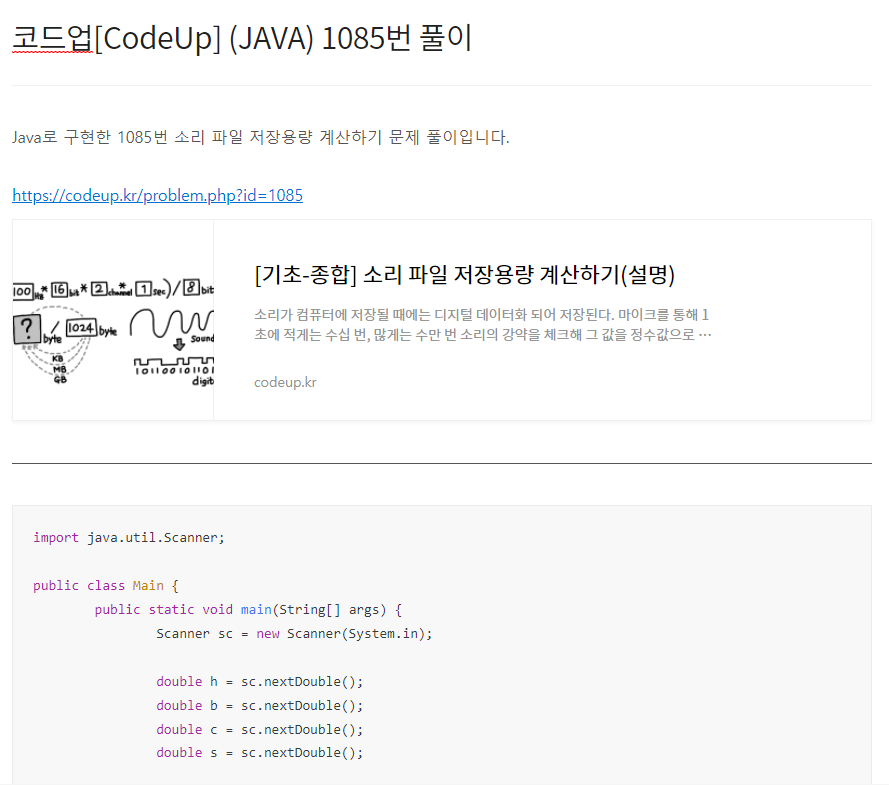Click the Scanner sc = new Scanner line
Screen dimensions: 889x785
[294, 634]
